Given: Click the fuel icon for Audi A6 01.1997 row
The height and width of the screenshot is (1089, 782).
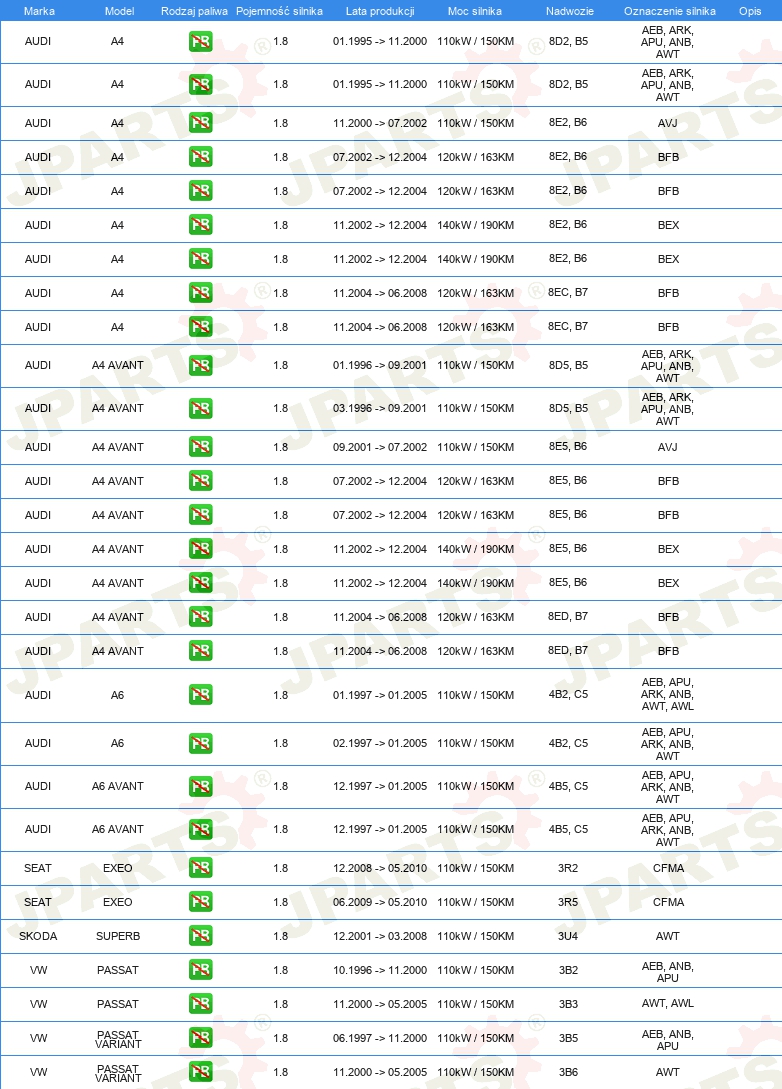Looking at the screenshot, I should click(x=201, y=695).
